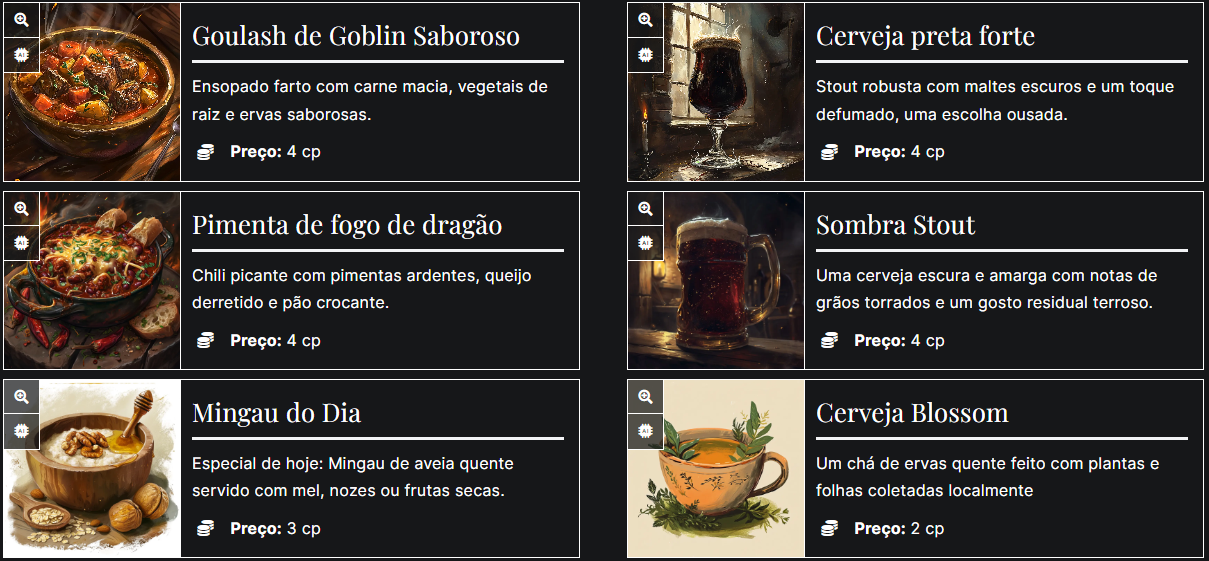Select the Pimenta de fogo de dragão title
Screen dimensions: 1209x561
click(346, 225)
